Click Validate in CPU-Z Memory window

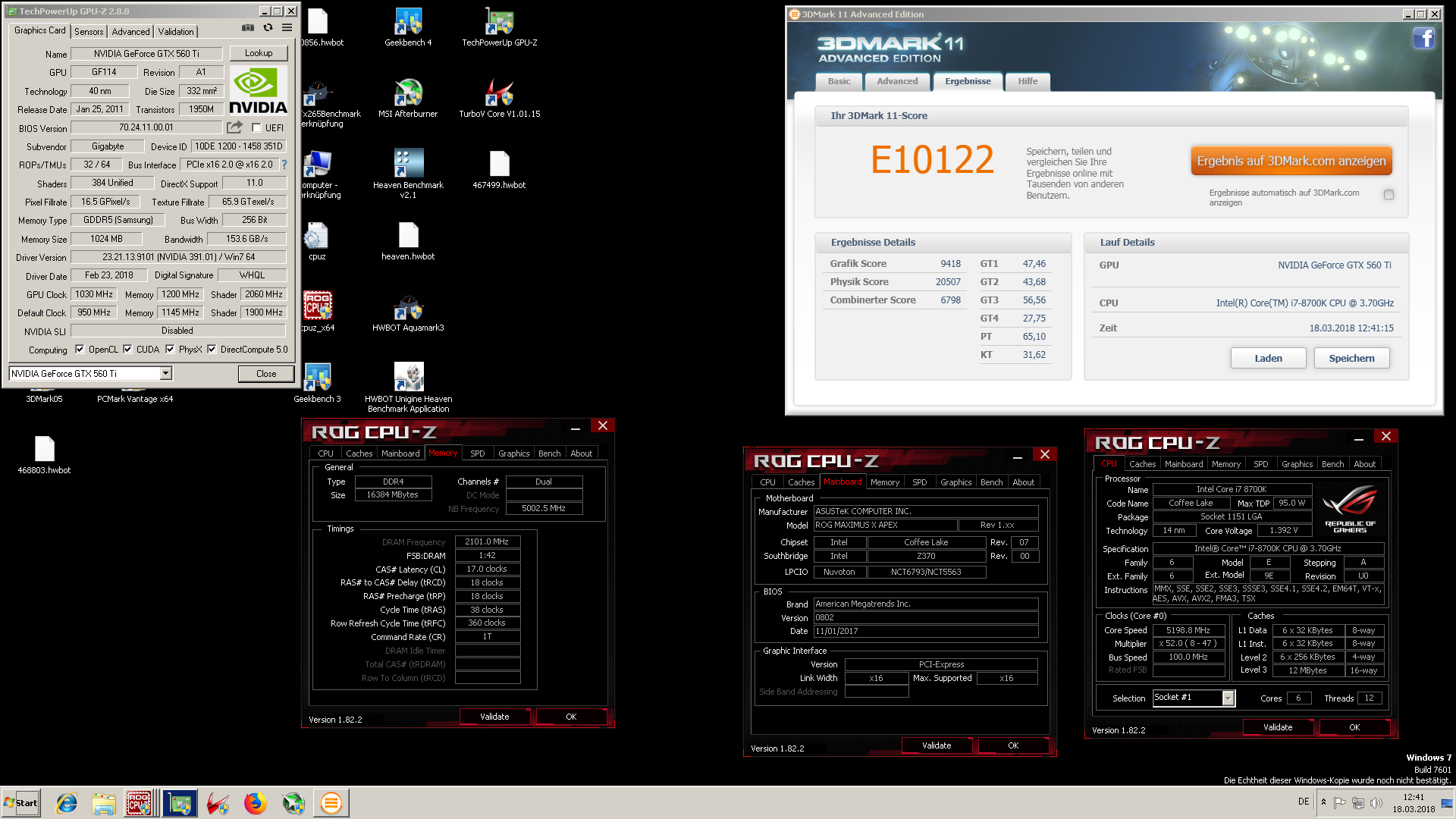click(x=494, y=717)
